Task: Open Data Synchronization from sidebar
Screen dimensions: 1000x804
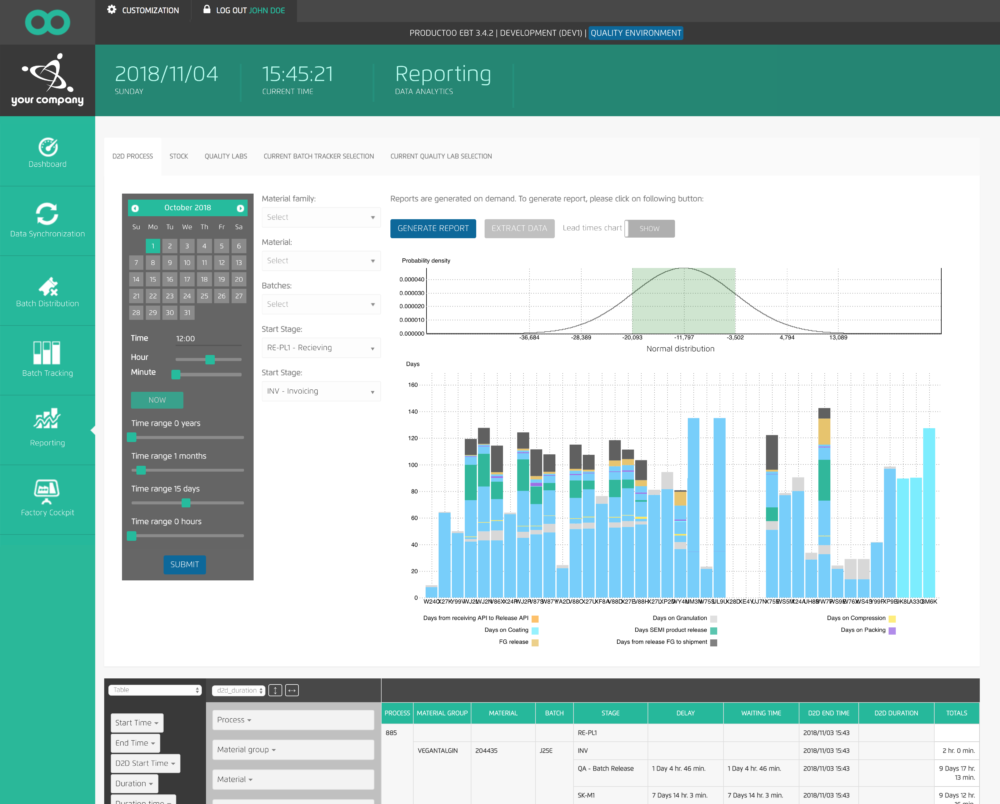Action: 47,214
